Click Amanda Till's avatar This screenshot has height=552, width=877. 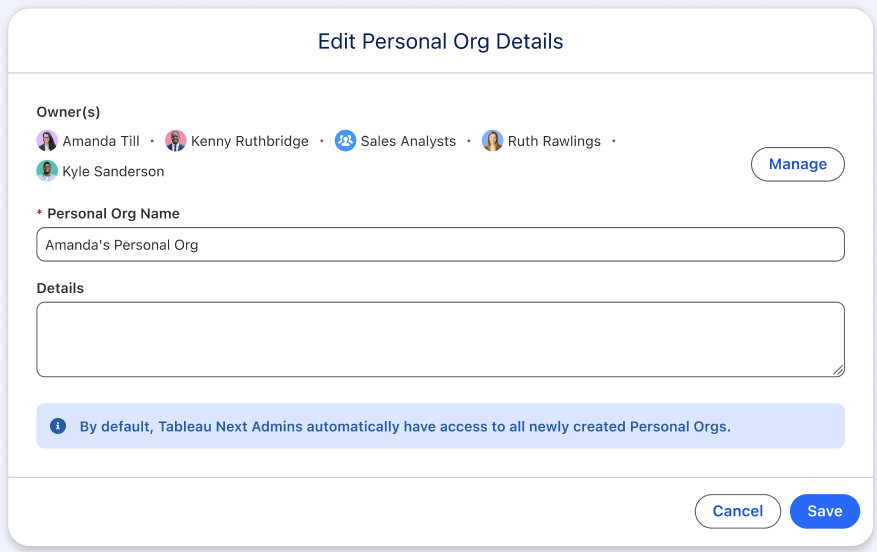pos(47,141)
